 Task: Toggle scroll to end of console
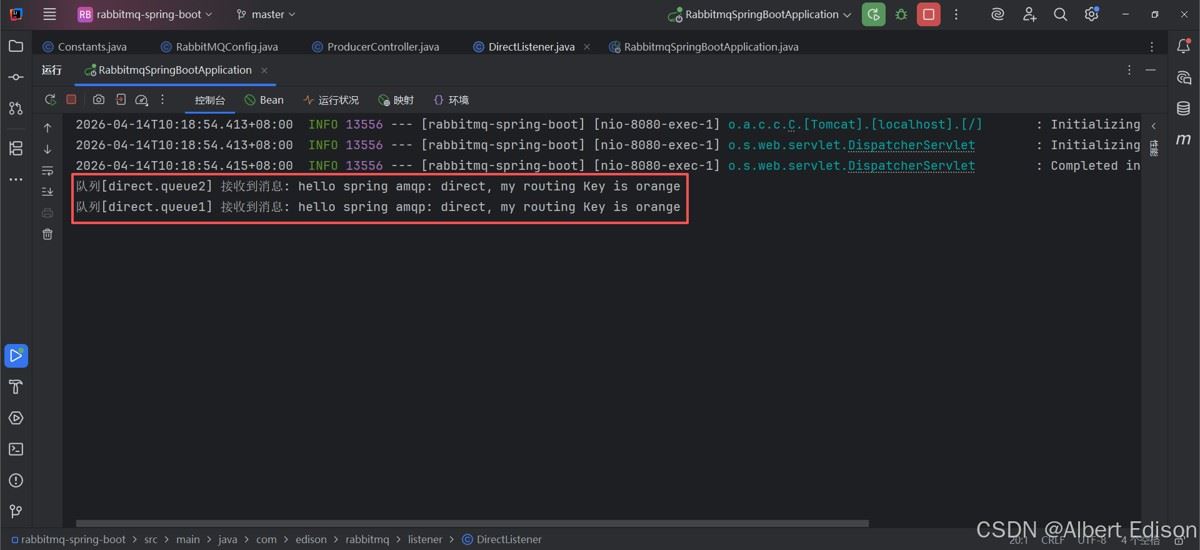(x=47, y=192)
